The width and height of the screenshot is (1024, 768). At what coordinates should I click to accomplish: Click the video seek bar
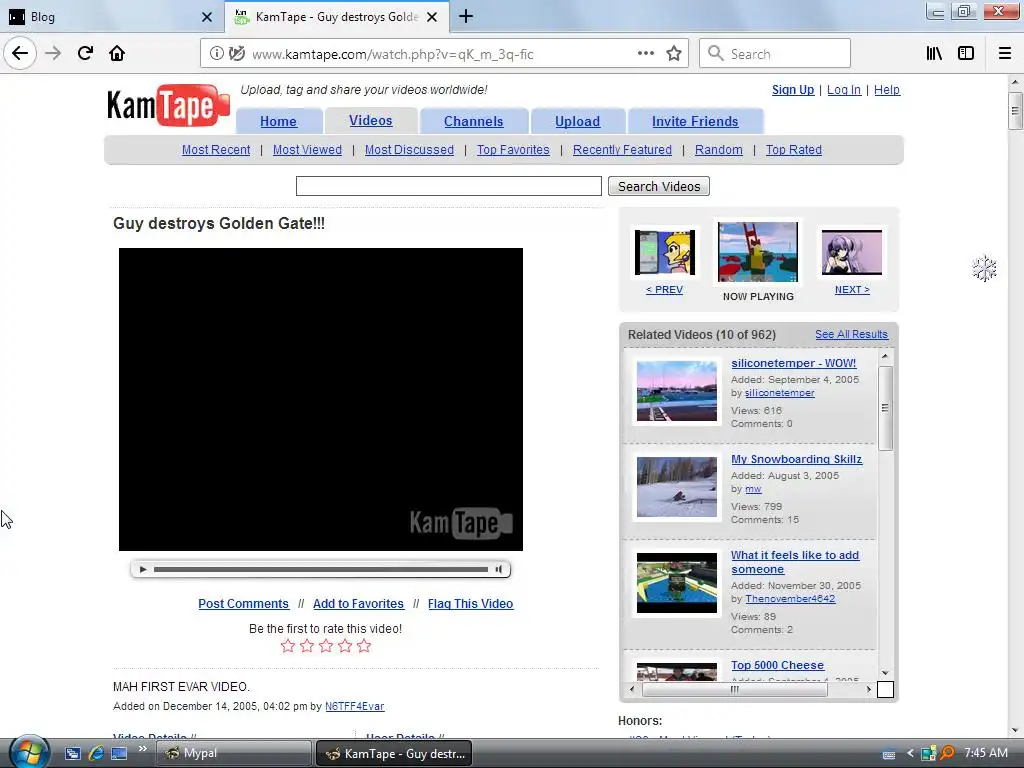321,569
